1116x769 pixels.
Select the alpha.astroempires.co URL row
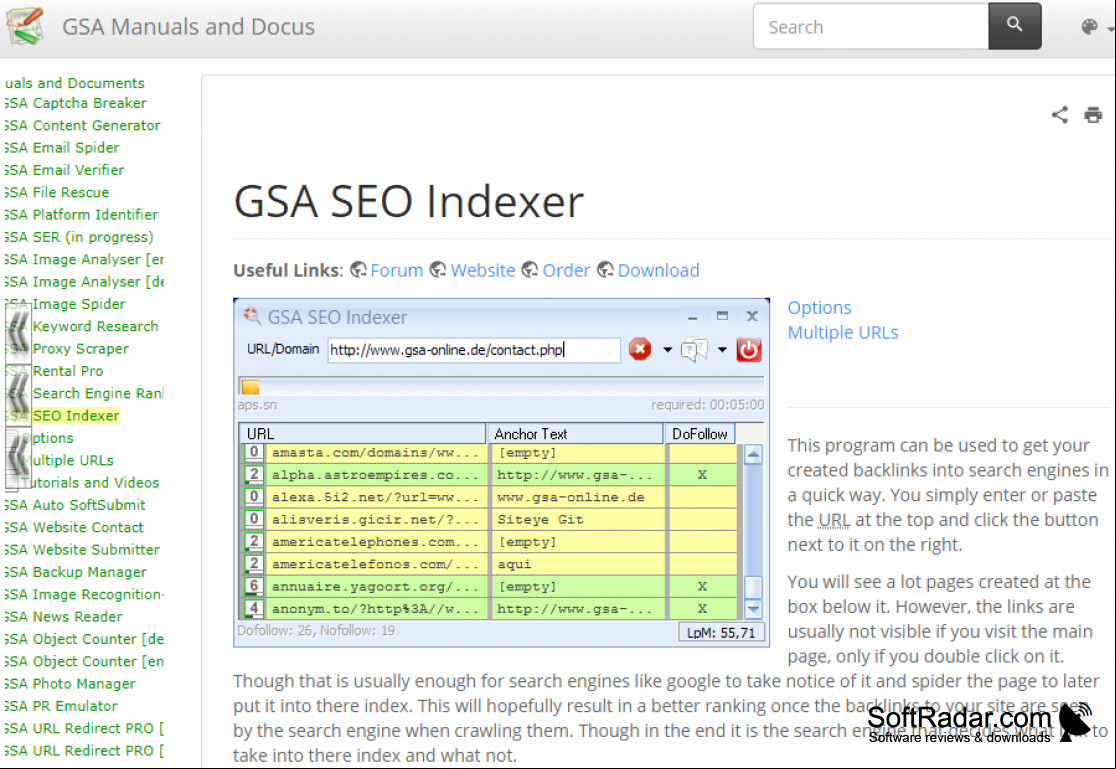(x=490, y=475)
